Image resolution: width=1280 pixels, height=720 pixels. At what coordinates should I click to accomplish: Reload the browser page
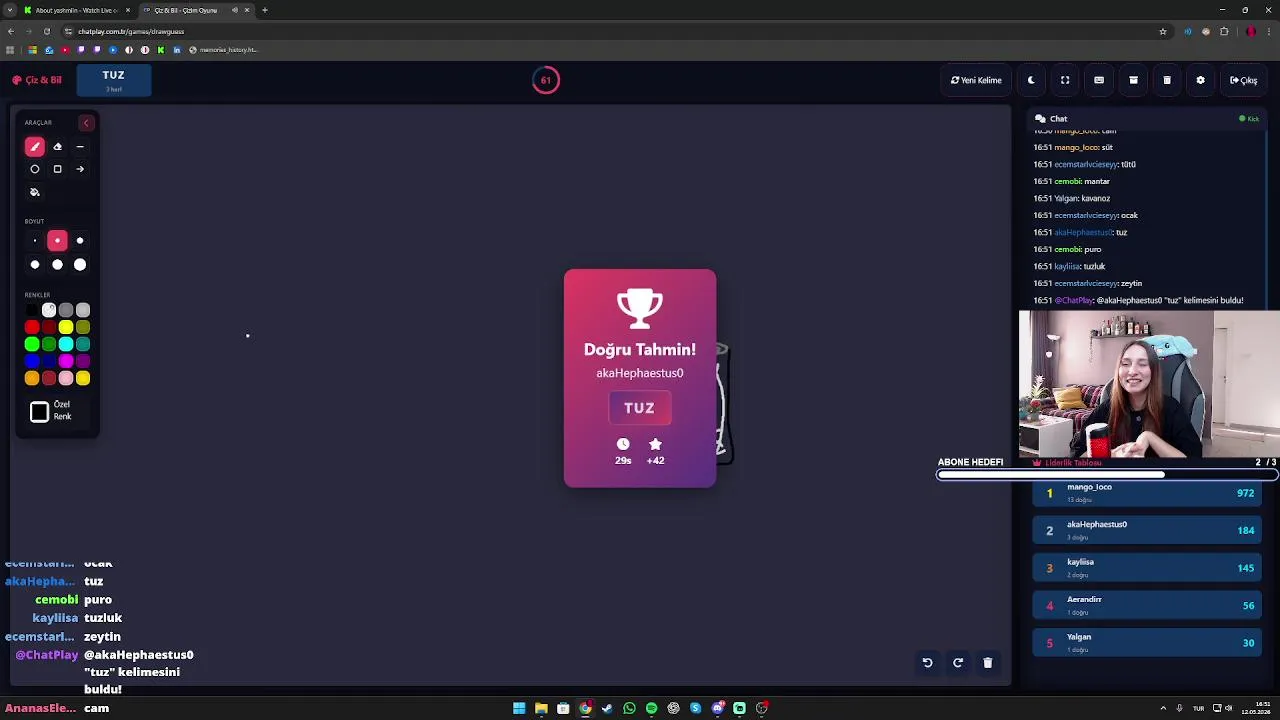[46, 31]
